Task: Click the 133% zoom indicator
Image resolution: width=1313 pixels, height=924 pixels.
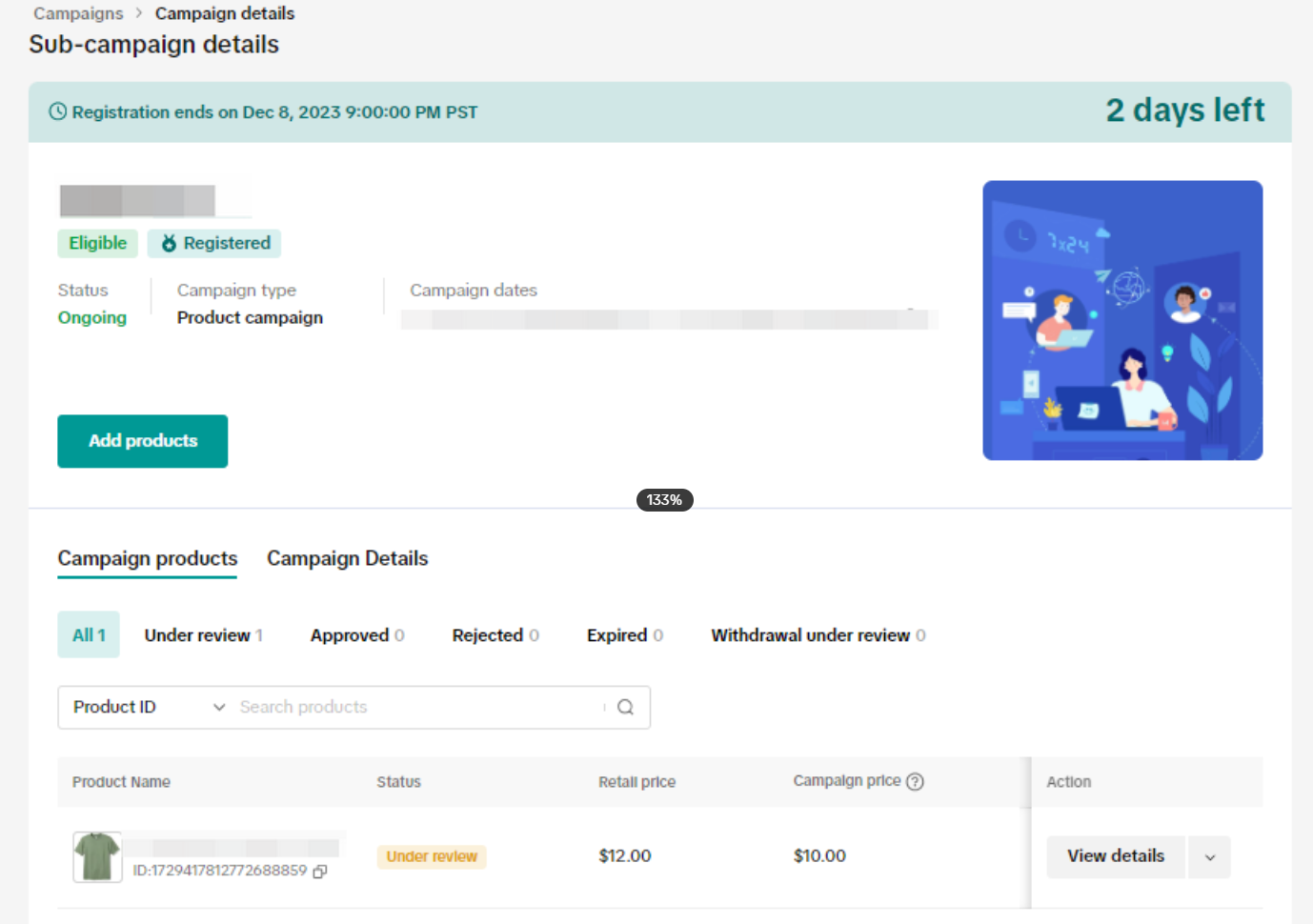Action: click(664, 500)
